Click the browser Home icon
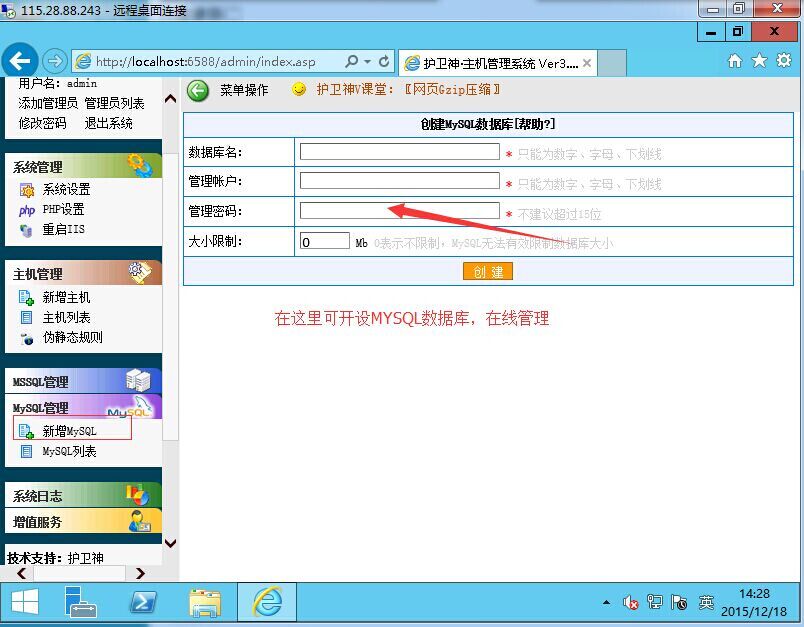Screen dimensions: 804x627 735,61
